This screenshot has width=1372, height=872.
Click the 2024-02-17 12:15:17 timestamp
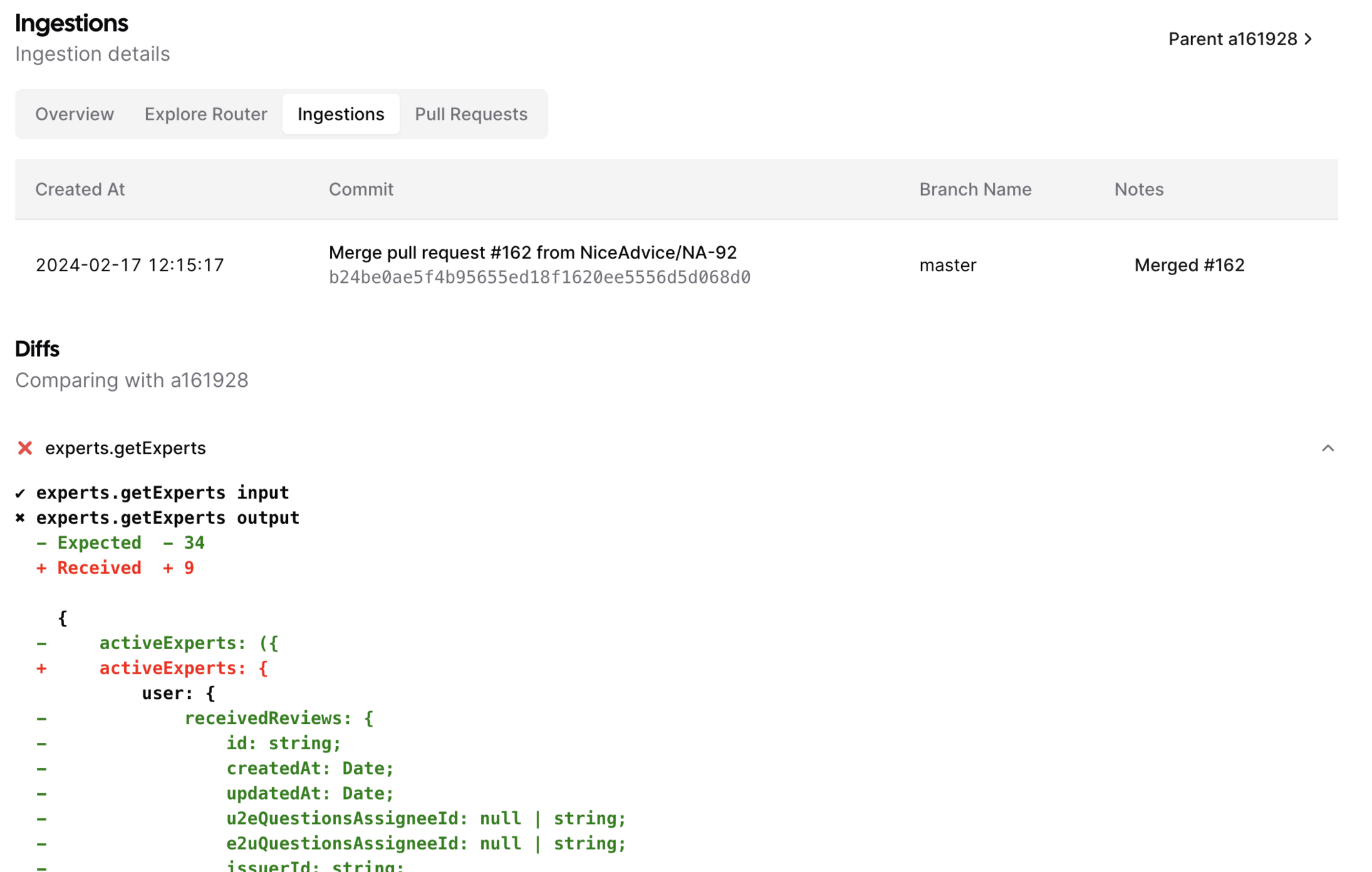(x=129, y=265)
